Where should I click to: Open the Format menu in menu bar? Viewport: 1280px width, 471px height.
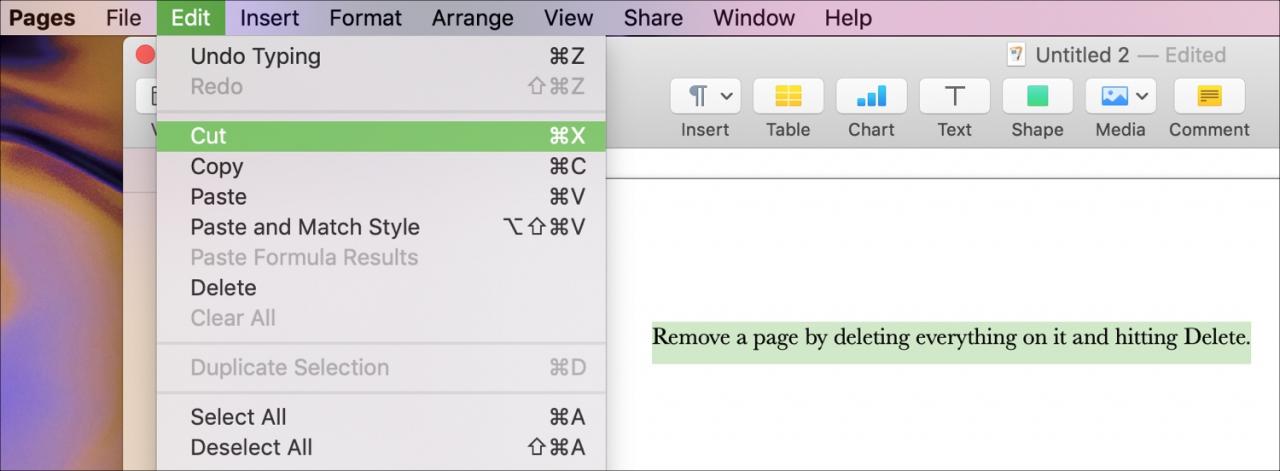365,18
